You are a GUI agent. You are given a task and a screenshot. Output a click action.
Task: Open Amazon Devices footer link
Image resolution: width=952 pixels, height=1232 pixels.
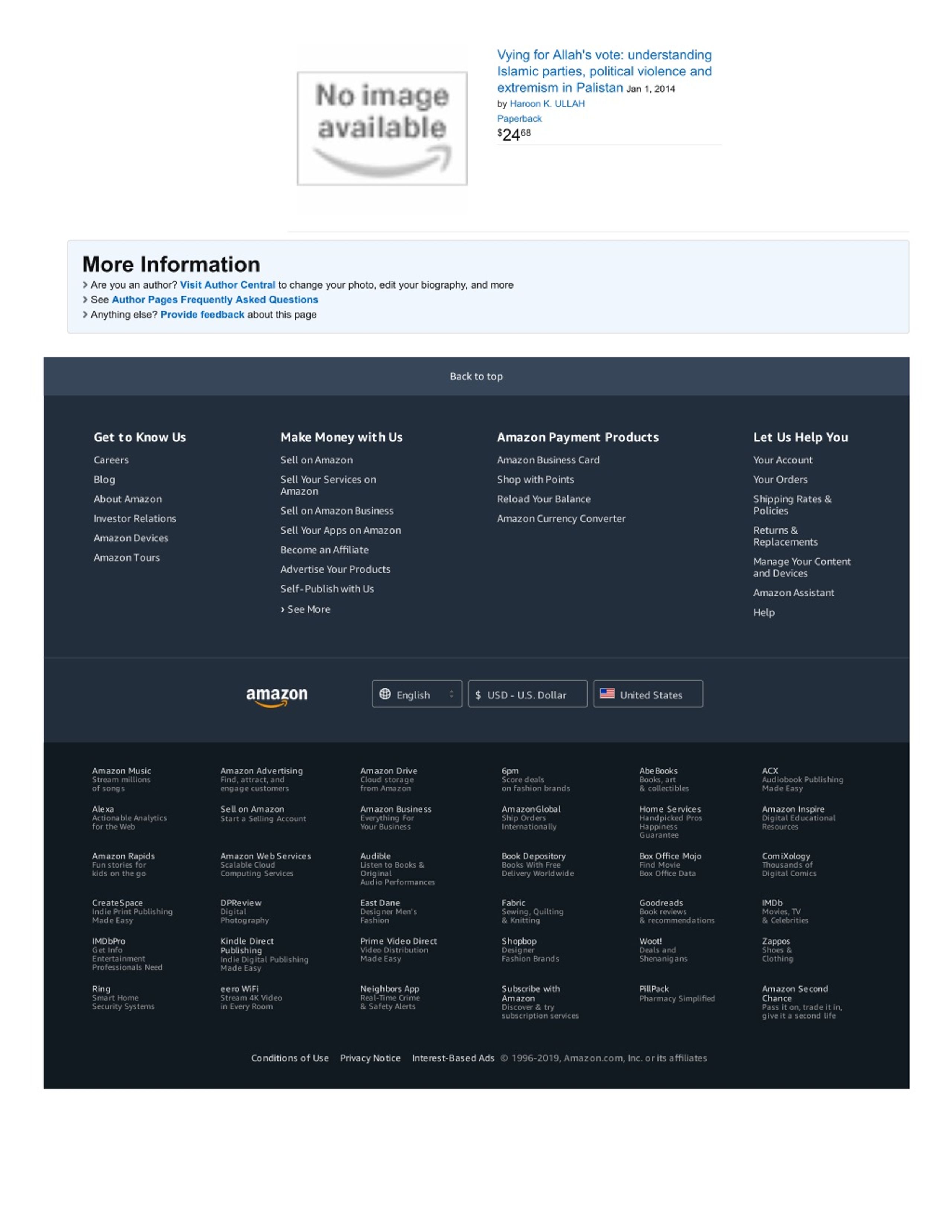pos(131,538)
